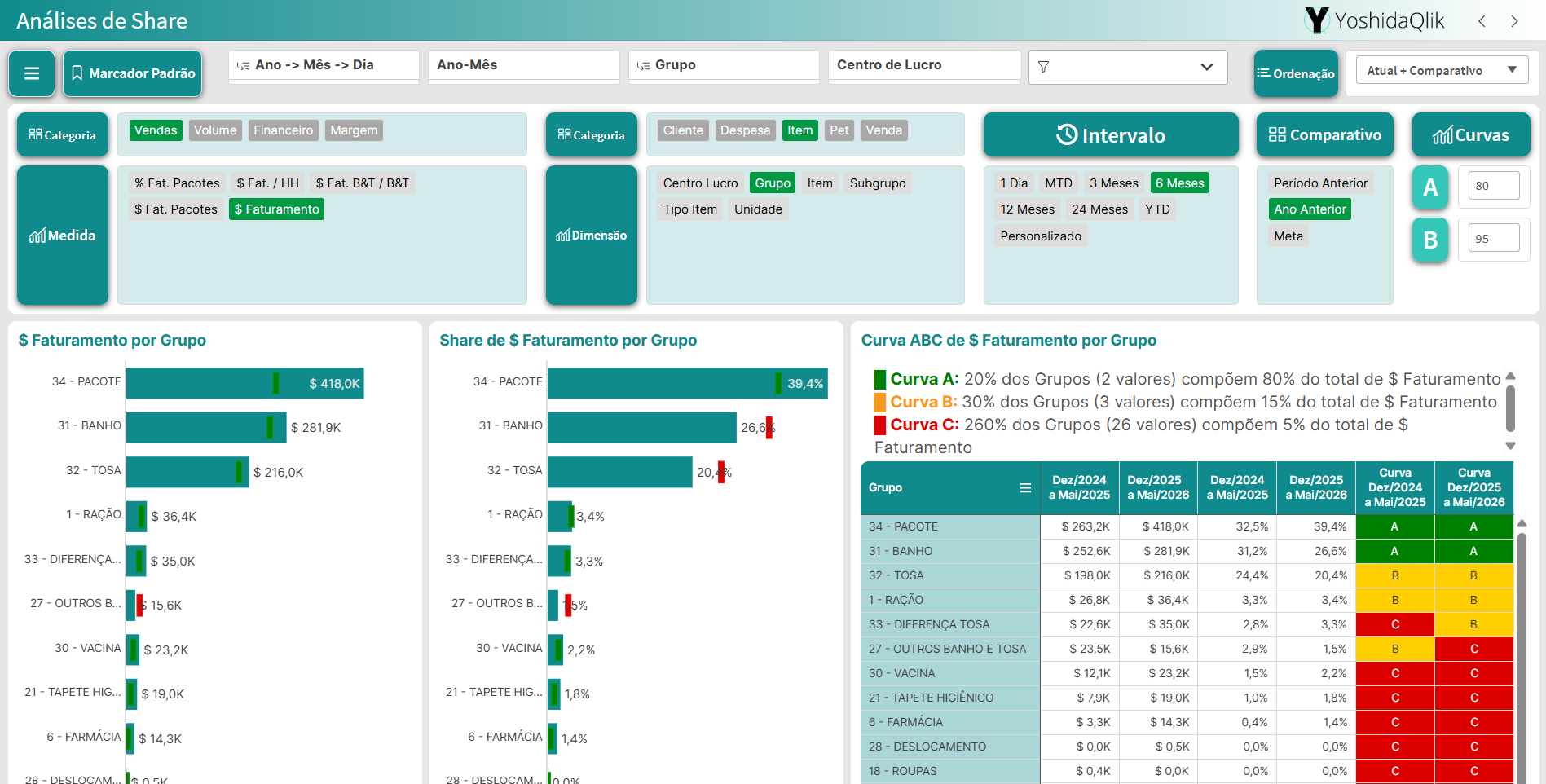This screenshot has height=784, width=1546.
Task: Open the hamburger menu button
Action: [x=32, y=73]
